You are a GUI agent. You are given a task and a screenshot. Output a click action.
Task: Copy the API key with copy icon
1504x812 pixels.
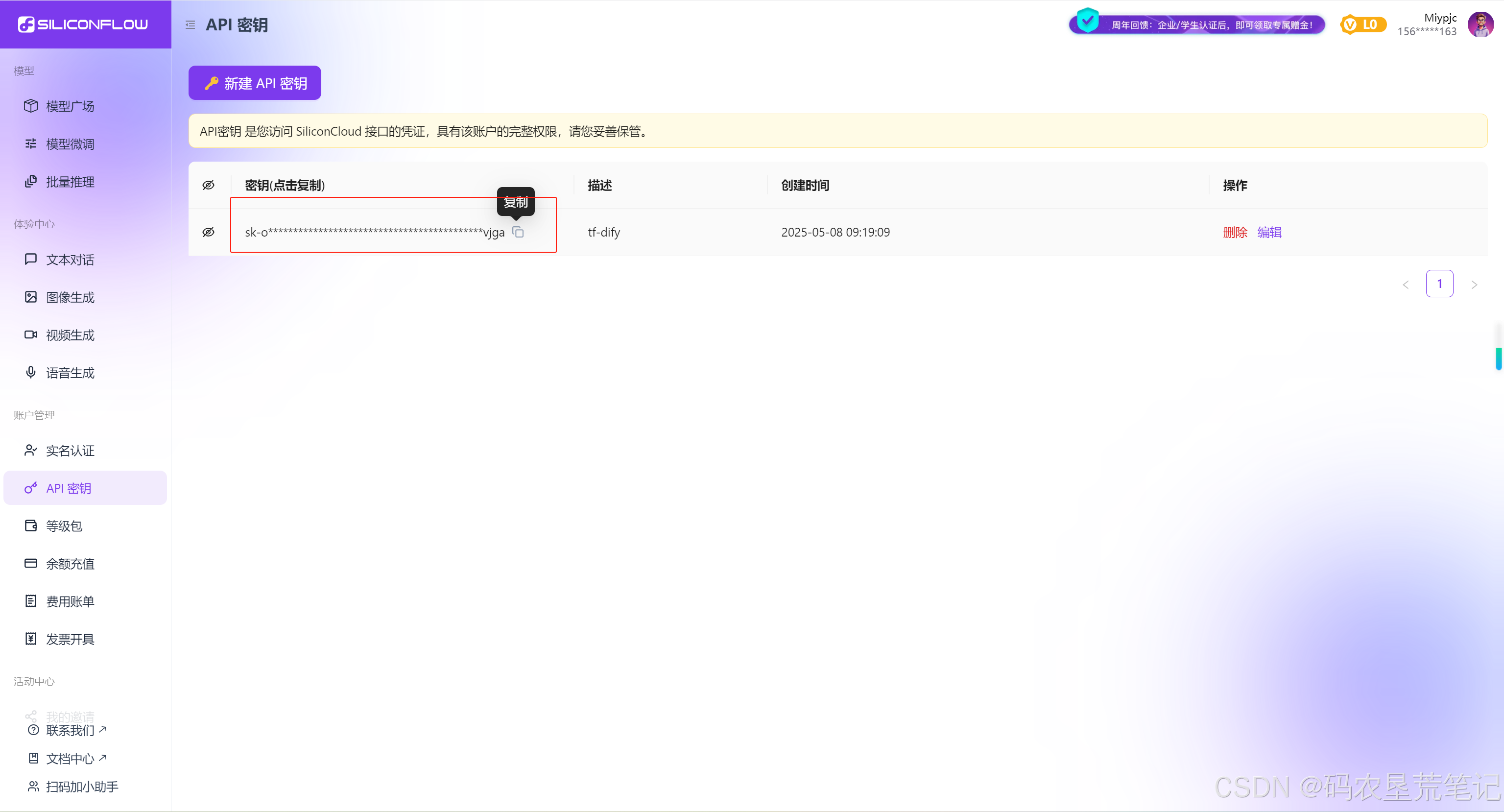518,232
